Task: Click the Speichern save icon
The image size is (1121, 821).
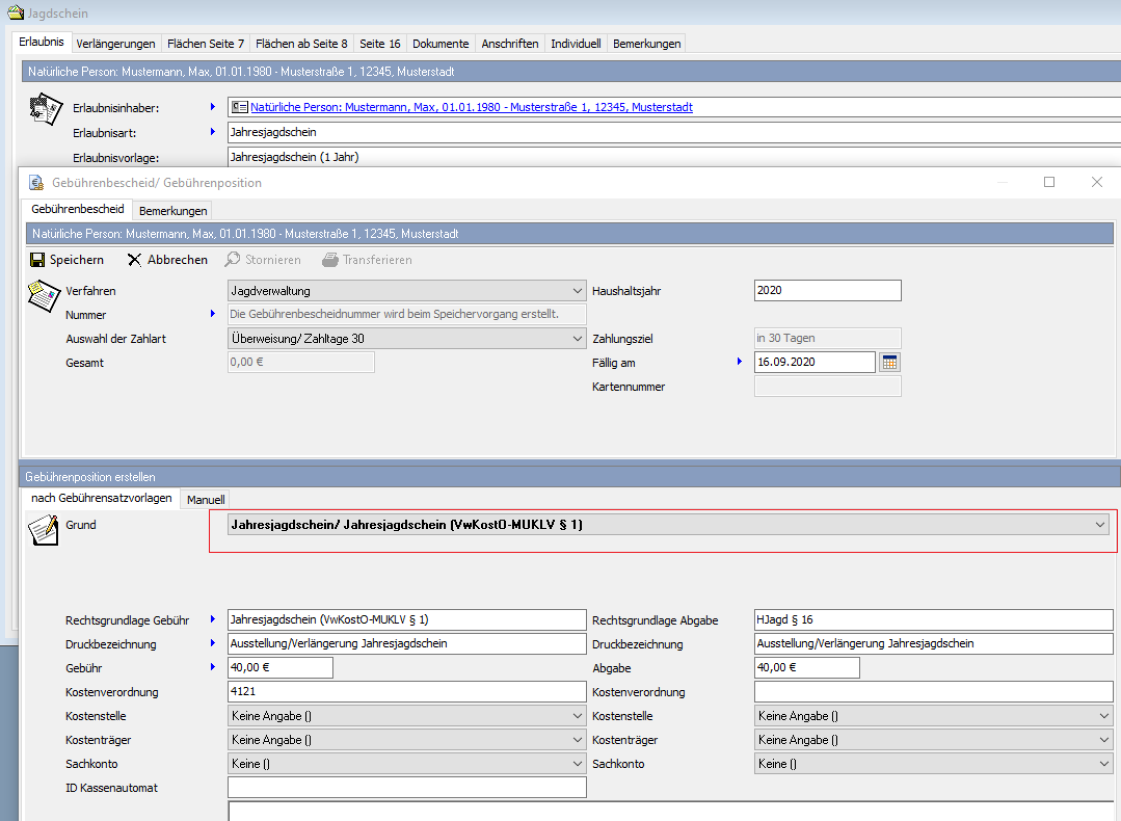Action: (38, 260)
